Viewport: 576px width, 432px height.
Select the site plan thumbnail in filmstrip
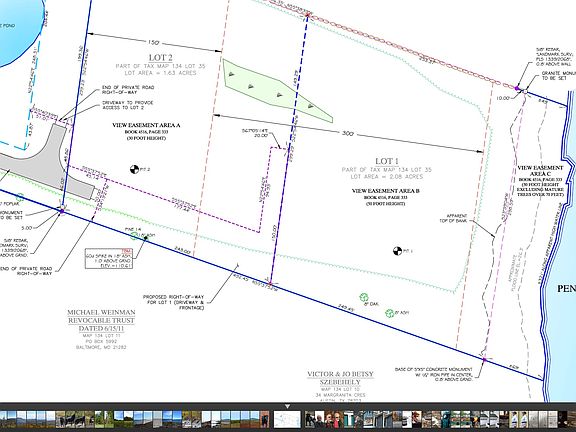(287, 419)
